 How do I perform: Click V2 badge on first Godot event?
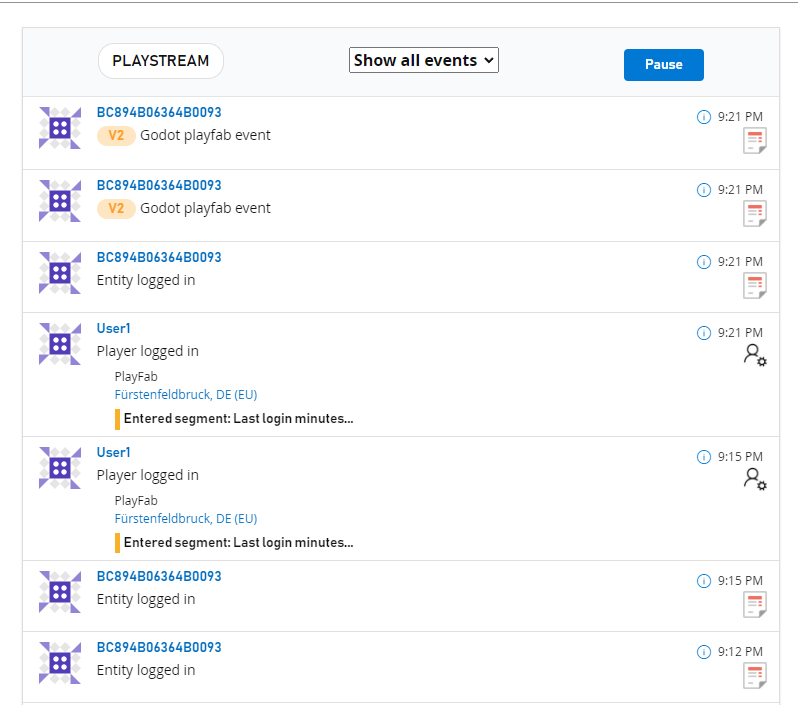pos(116,135)
